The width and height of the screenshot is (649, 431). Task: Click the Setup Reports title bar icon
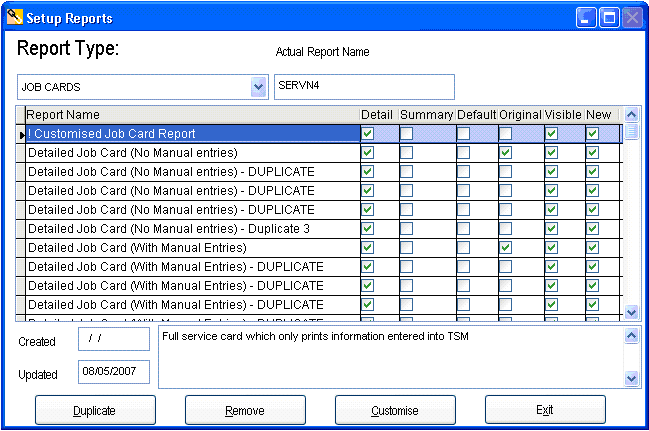tap(15, 18)
